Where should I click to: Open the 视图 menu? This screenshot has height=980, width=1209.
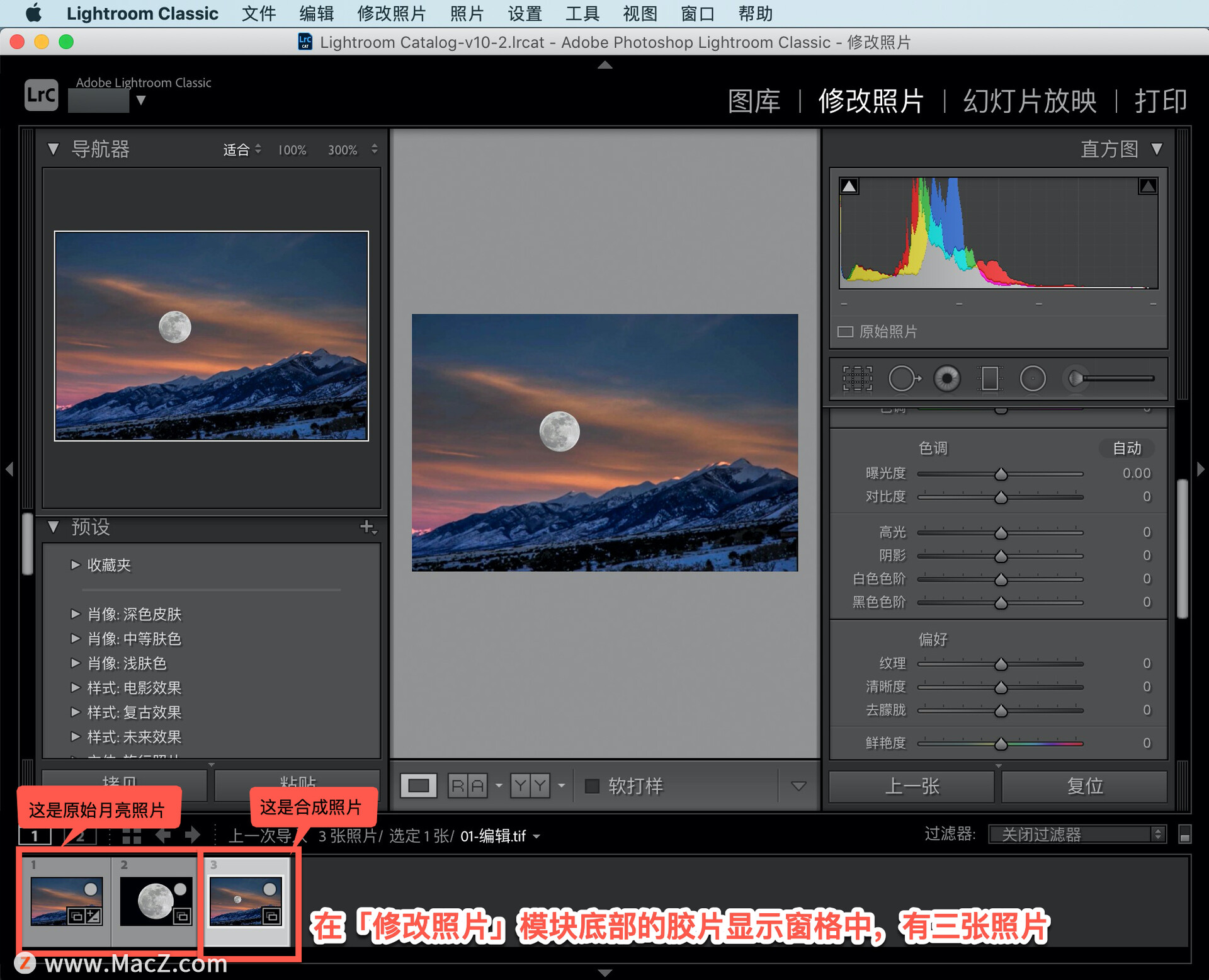pos(640,13)
